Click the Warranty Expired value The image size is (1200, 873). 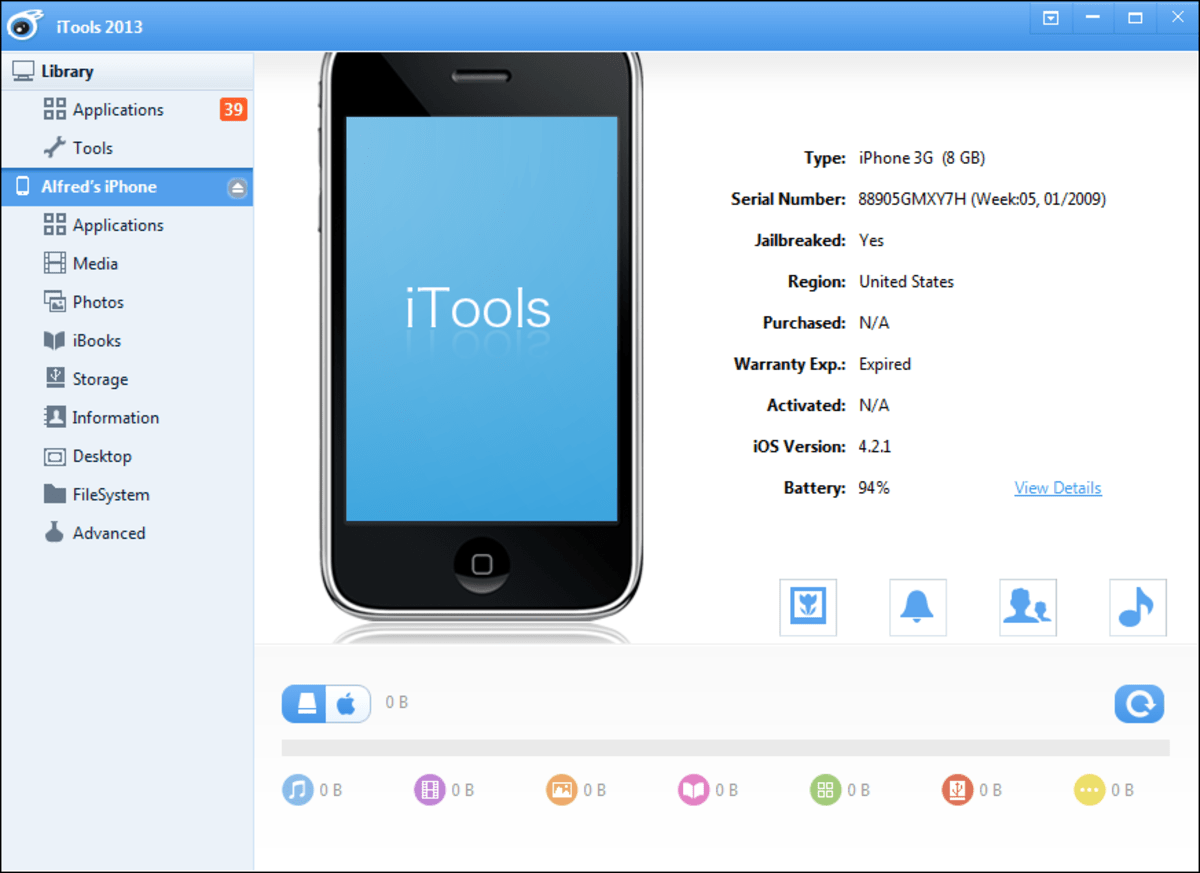click(x=885, y=364)
